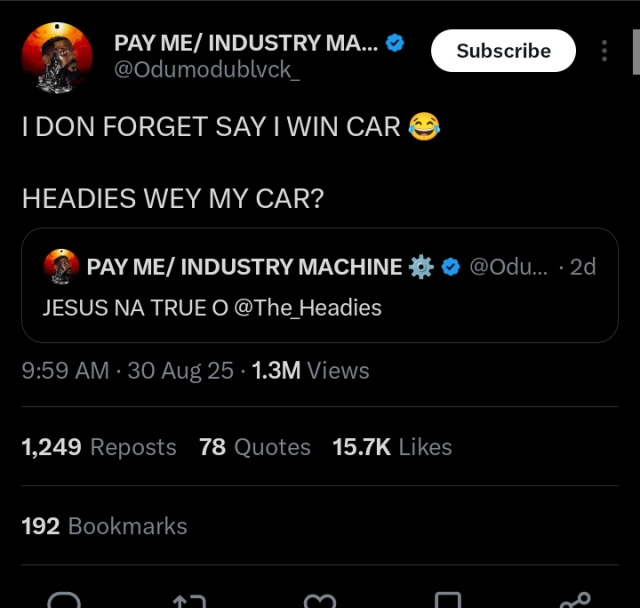640x608 pixels.
Task: Tap the reply speech bubble icon
Action: coord(64,598)
